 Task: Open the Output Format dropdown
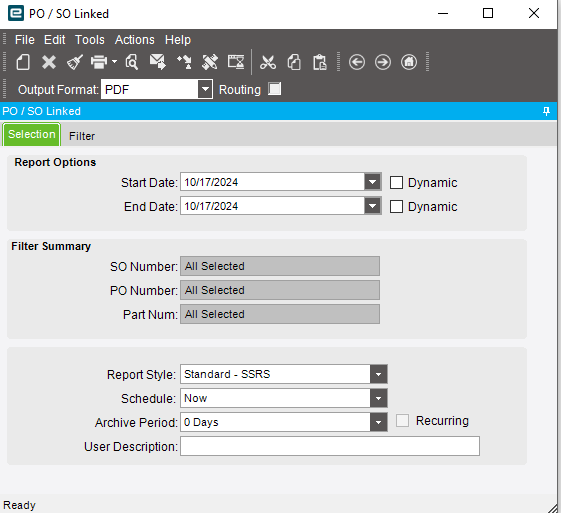tap(205, 89)
